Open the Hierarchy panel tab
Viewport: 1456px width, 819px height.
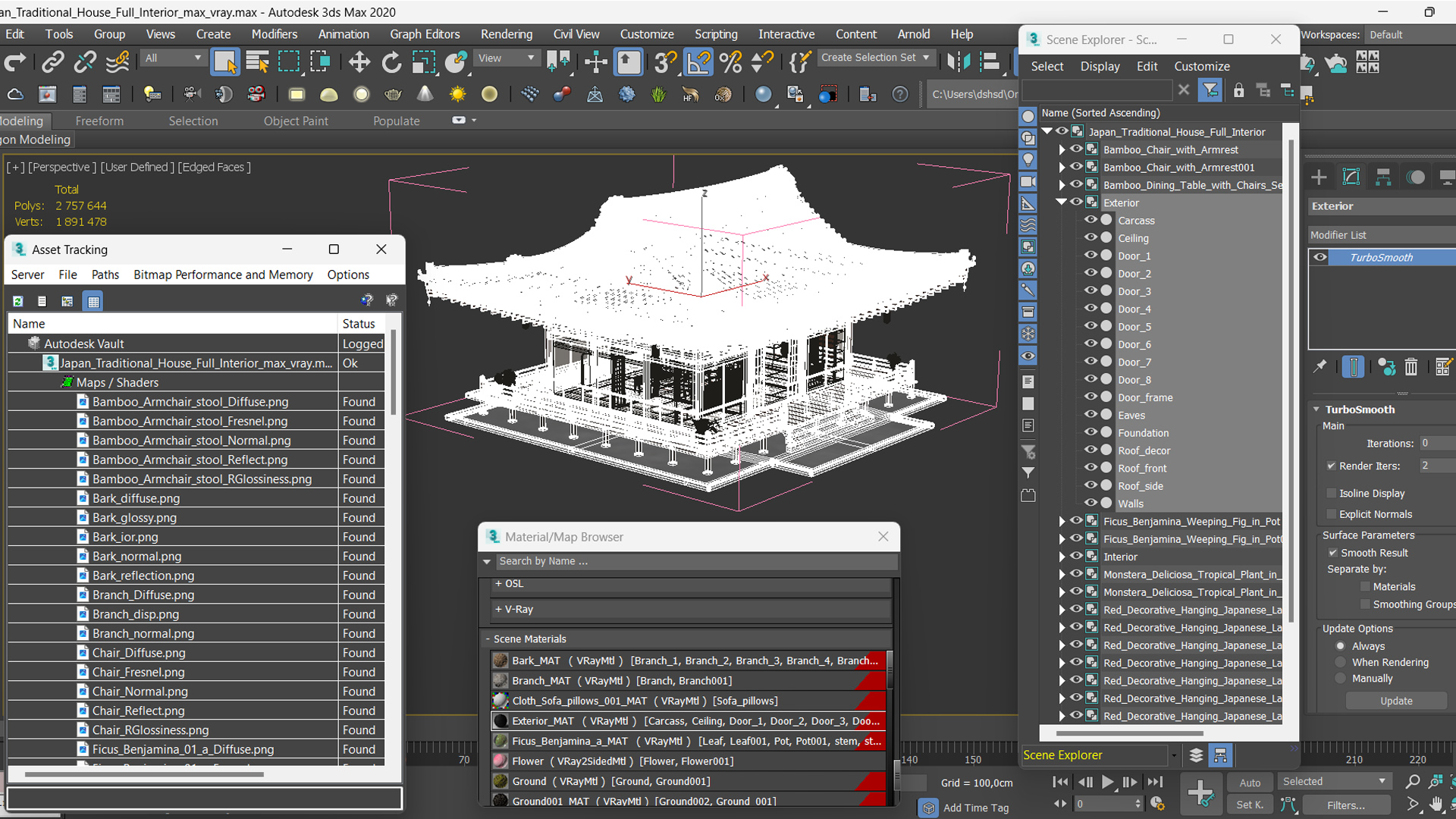pos(1383,177)
